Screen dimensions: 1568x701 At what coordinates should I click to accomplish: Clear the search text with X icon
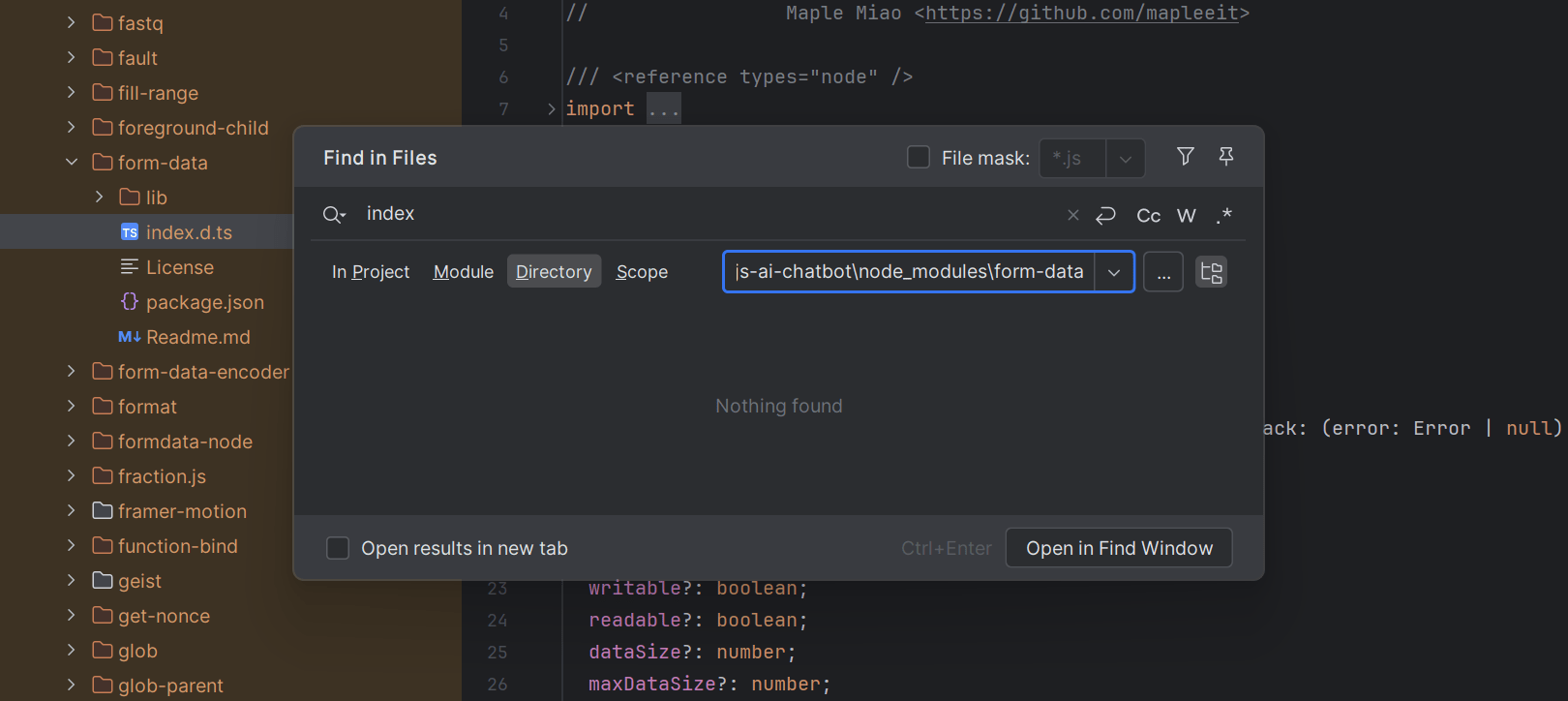(x=1072, y=215)
